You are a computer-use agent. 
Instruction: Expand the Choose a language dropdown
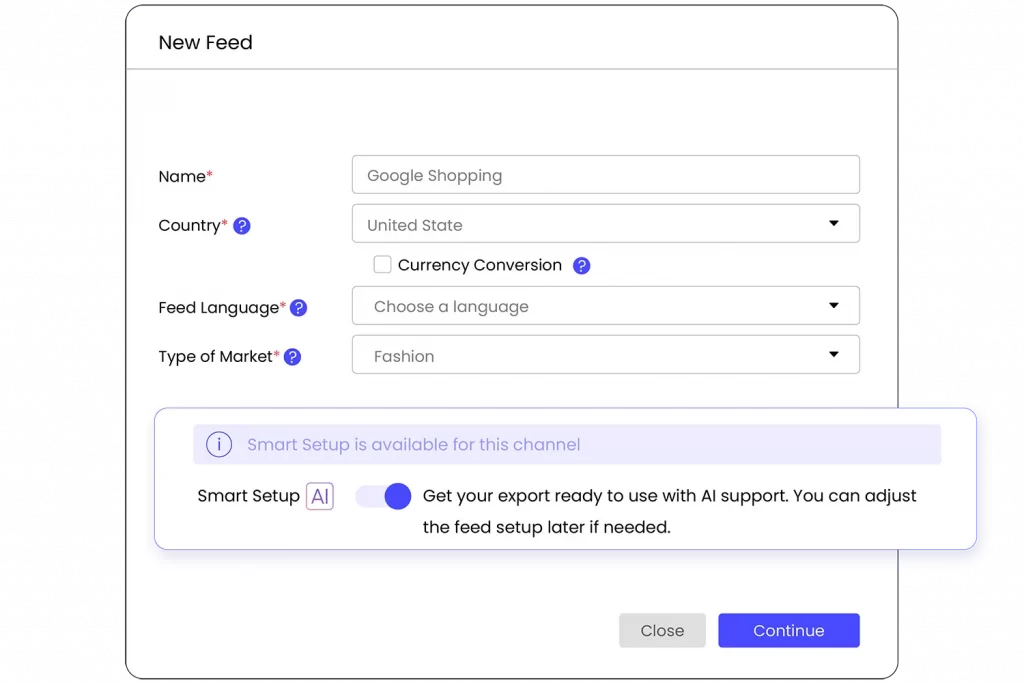605,306
